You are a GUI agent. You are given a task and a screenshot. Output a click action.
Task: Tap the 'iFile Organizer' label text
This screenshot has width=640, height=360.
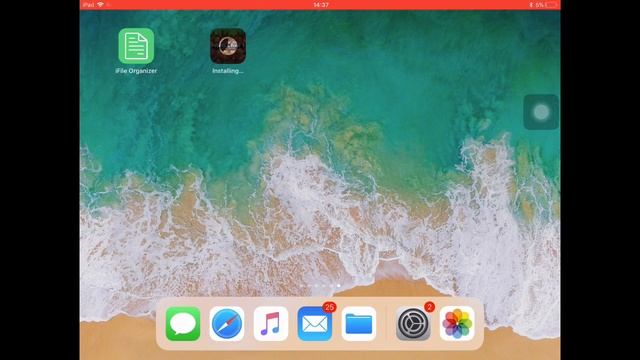136,71
